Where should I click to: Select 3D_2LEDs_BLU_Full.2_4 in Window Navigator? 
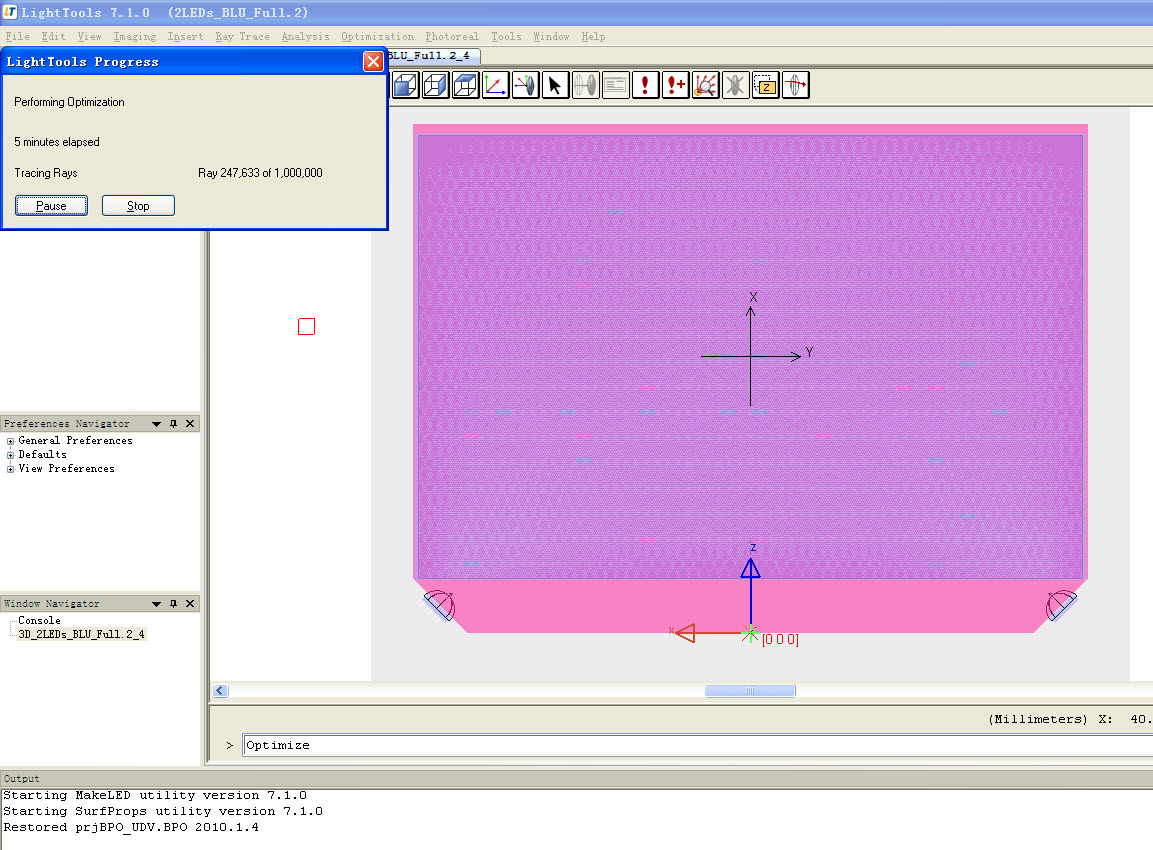click(x=82, y=634)
